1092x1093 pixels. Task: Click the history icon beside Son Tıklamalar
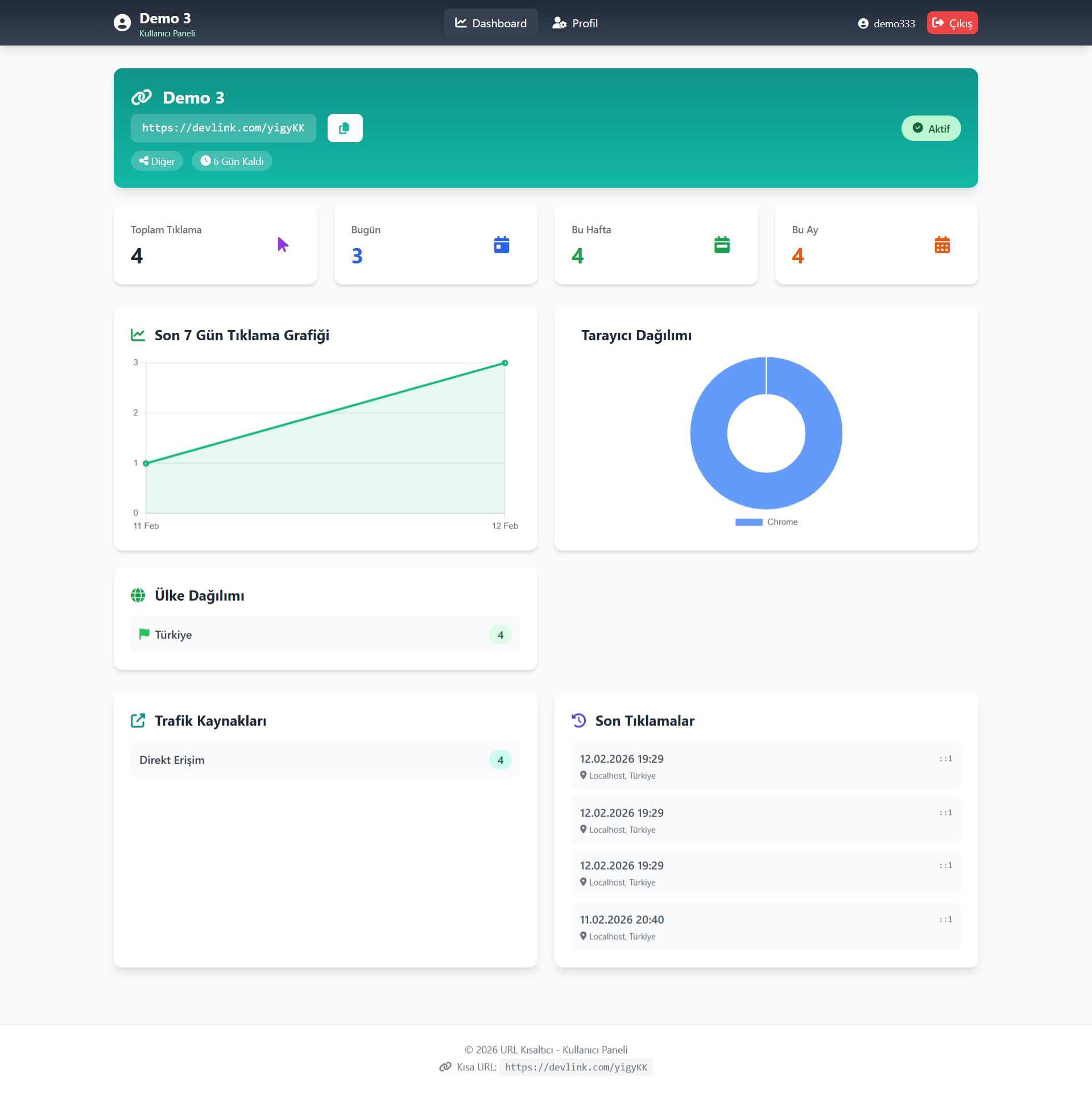(578, 720)
